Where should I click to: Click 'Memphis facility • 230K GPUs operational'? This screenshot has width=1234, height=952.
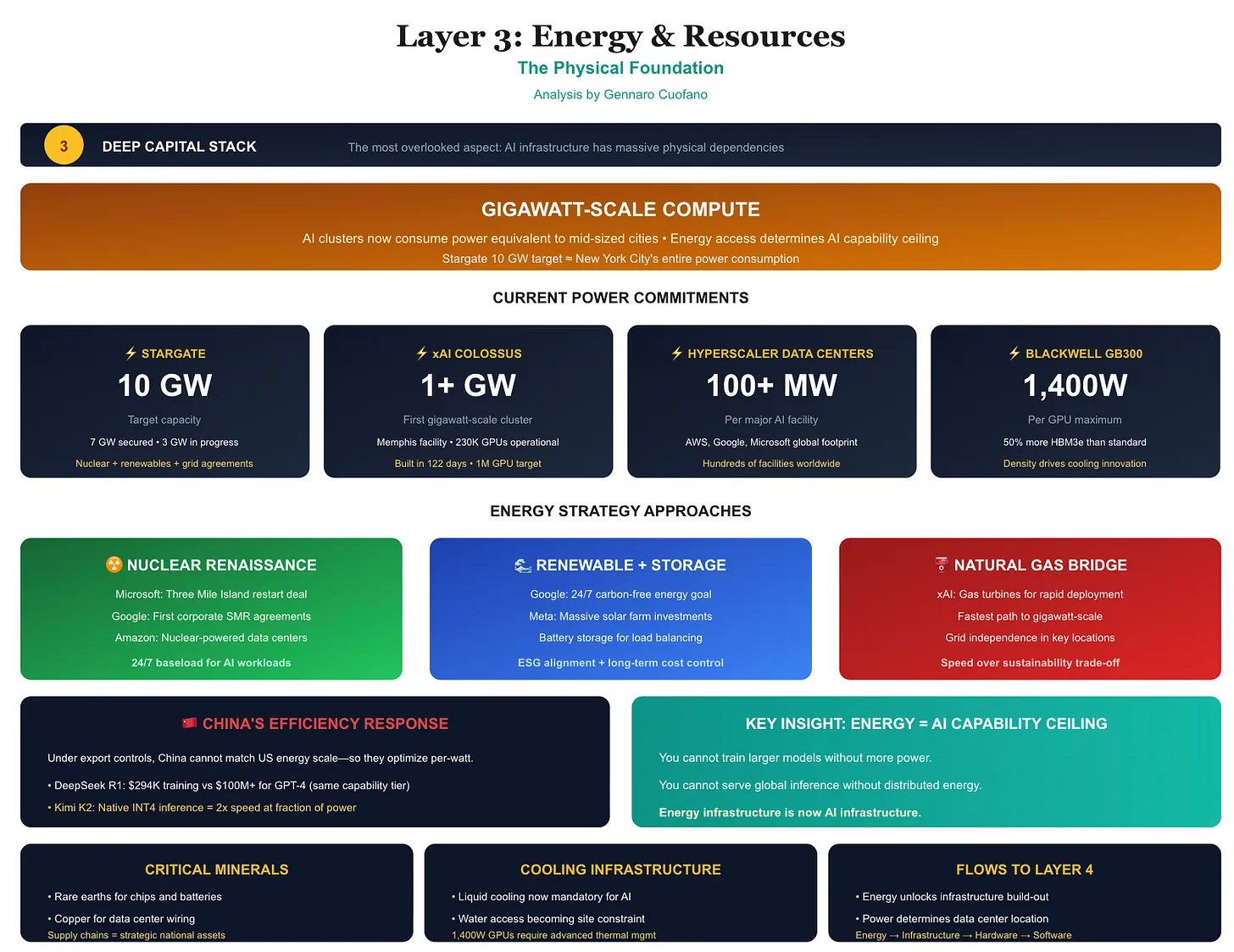[468, 443]
